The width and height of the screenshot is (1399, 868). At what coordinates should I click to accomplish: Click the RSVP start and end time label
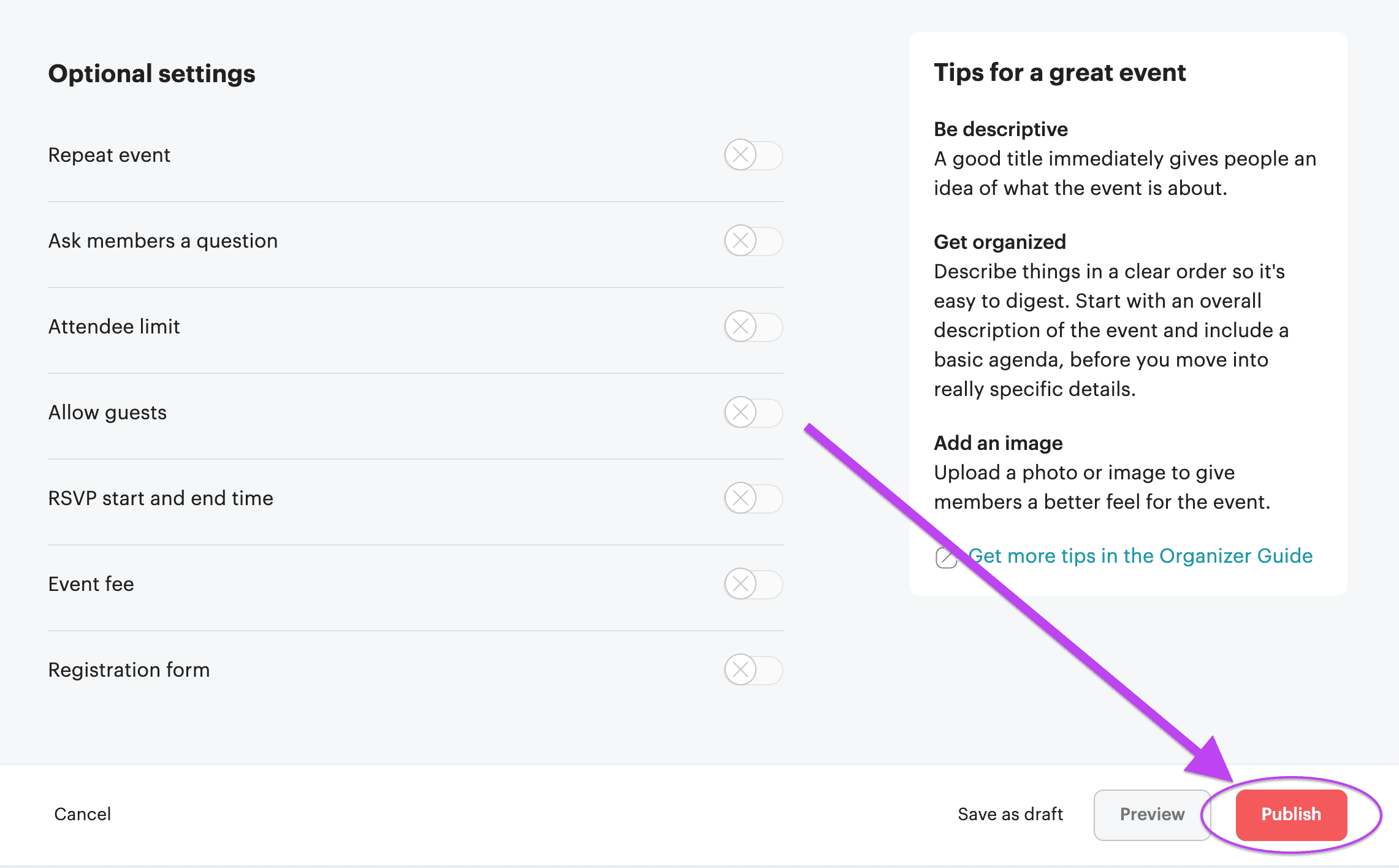coord(161,498)
